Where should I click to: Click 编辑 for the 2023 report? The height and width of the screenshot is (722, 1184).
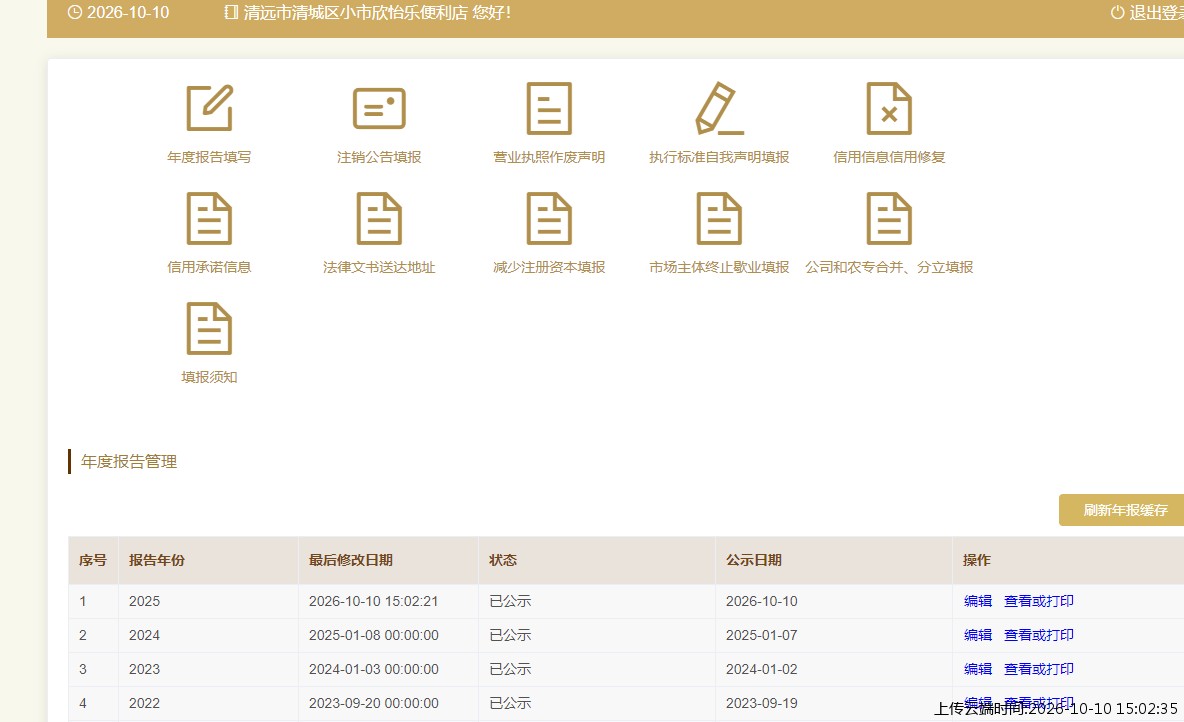click(978, 669)
